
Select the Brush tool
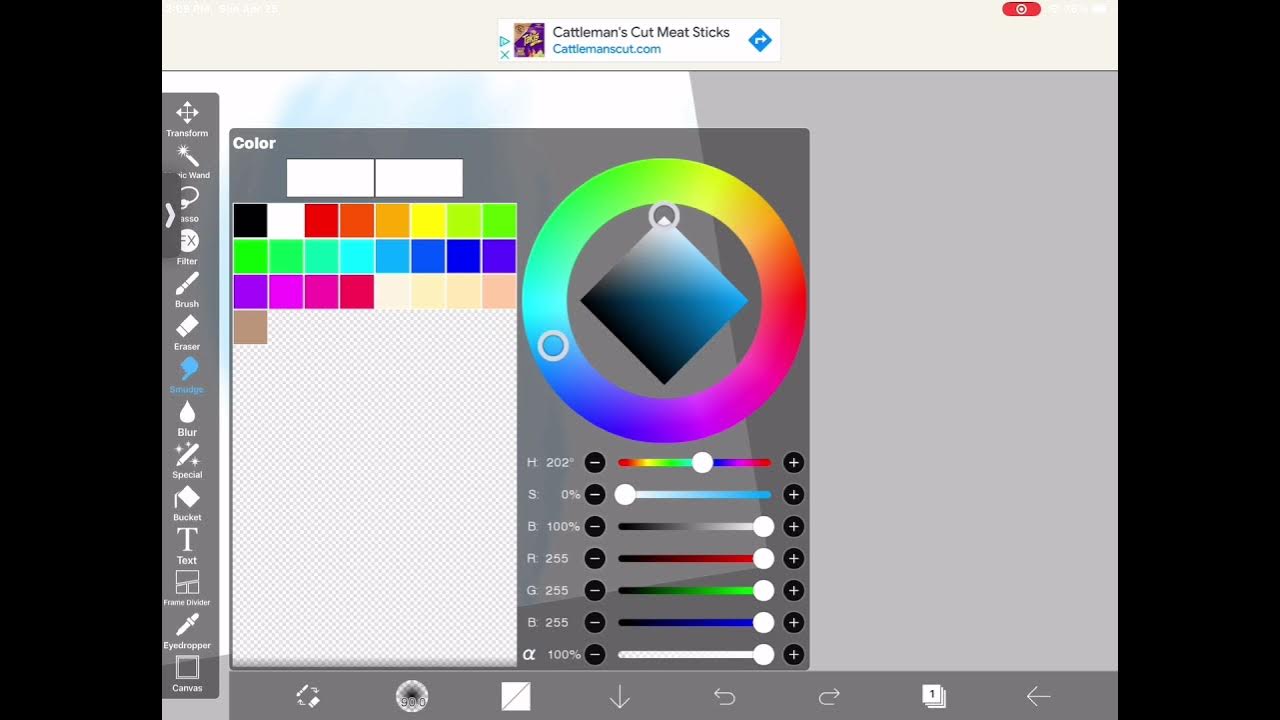(x=187, y=289)
